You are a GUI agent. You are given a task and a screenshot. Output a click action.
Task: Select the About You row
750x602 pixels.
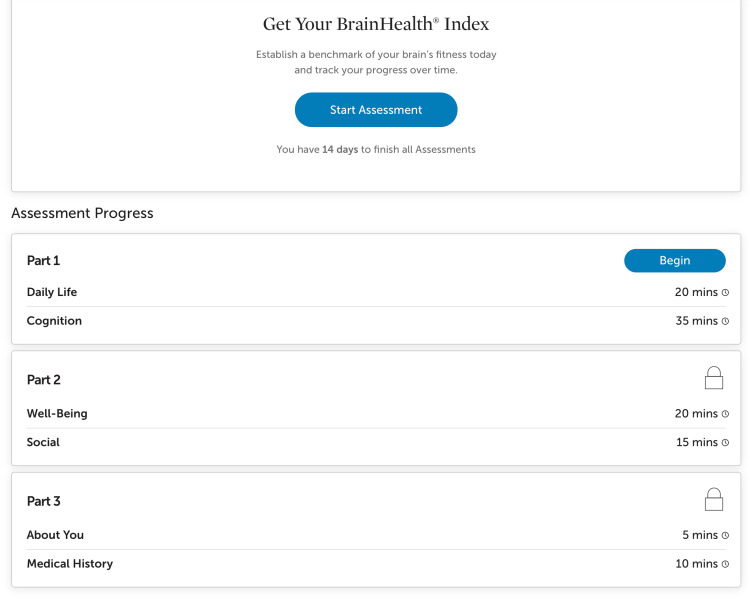378,535
